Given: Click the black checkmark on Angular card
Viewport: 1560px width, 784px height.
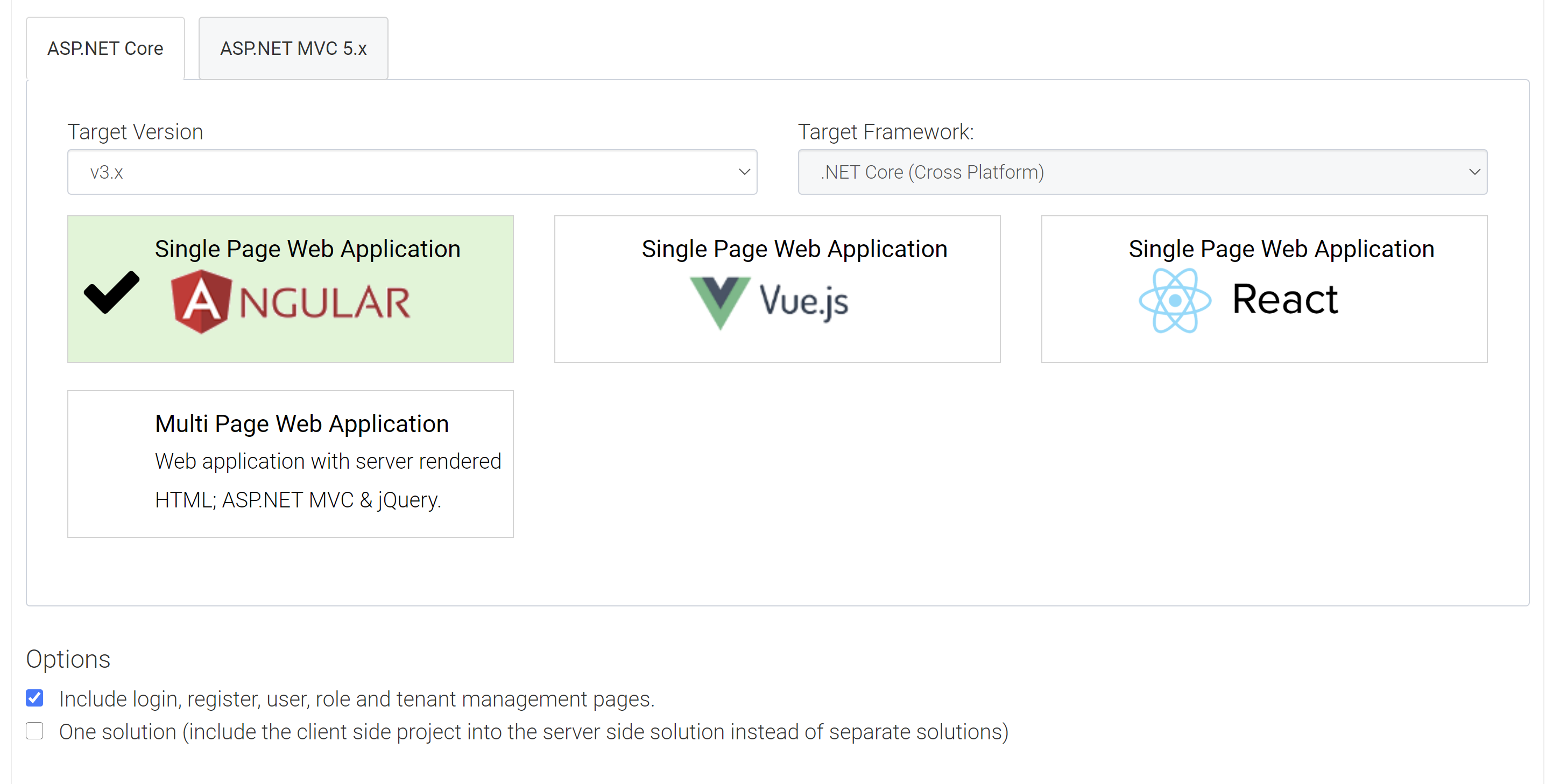Looking at the screenshot, I should pos(111,292).
